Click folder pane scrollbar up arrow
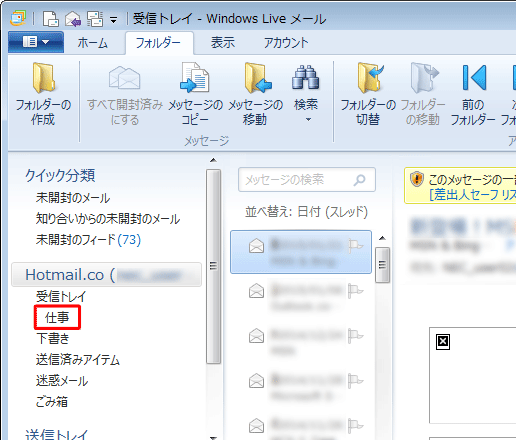This screenshot has height=440, width=516. click(213, 161)
